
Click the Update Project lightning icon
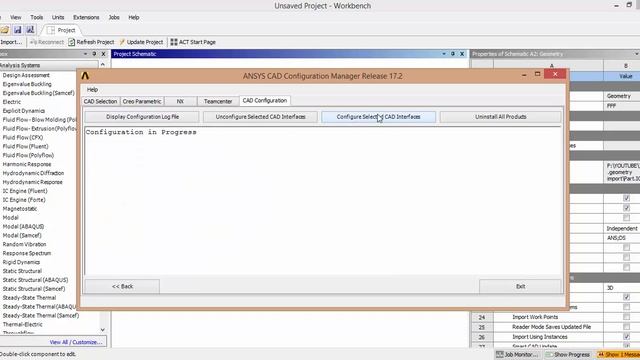(122, 42)
